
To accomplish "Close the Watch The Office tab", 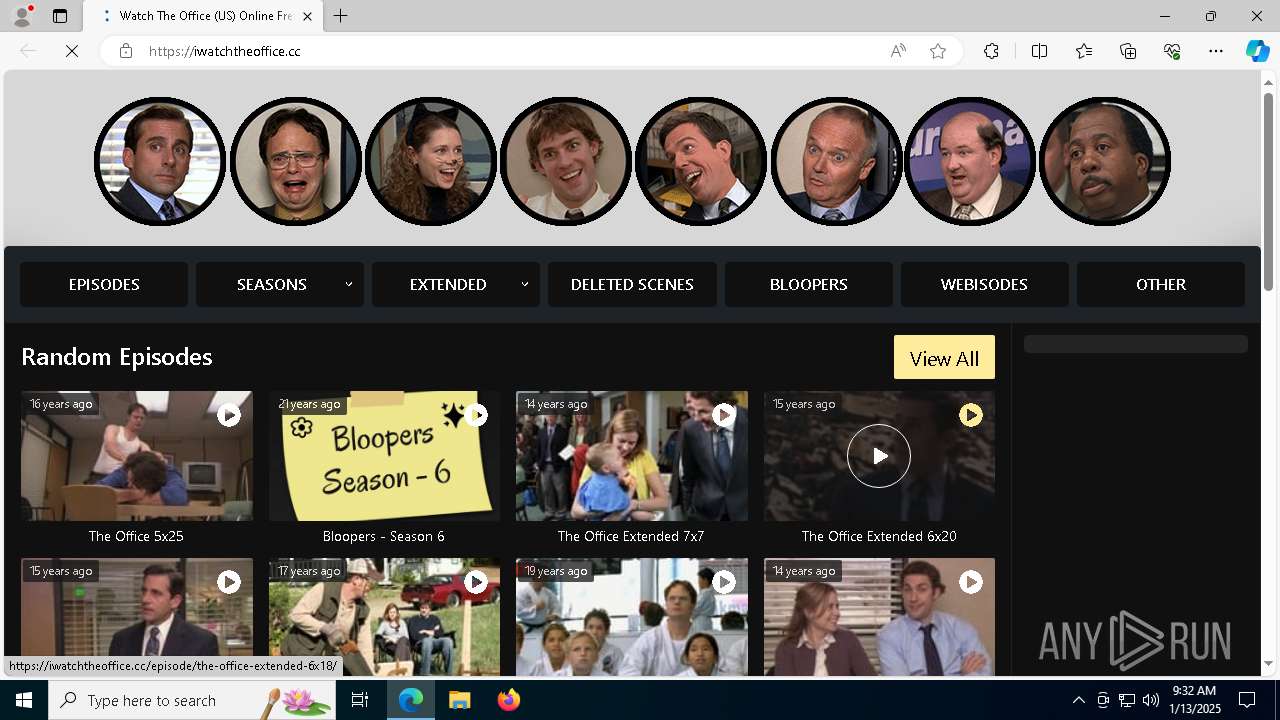I will click(x=307, y=16).
